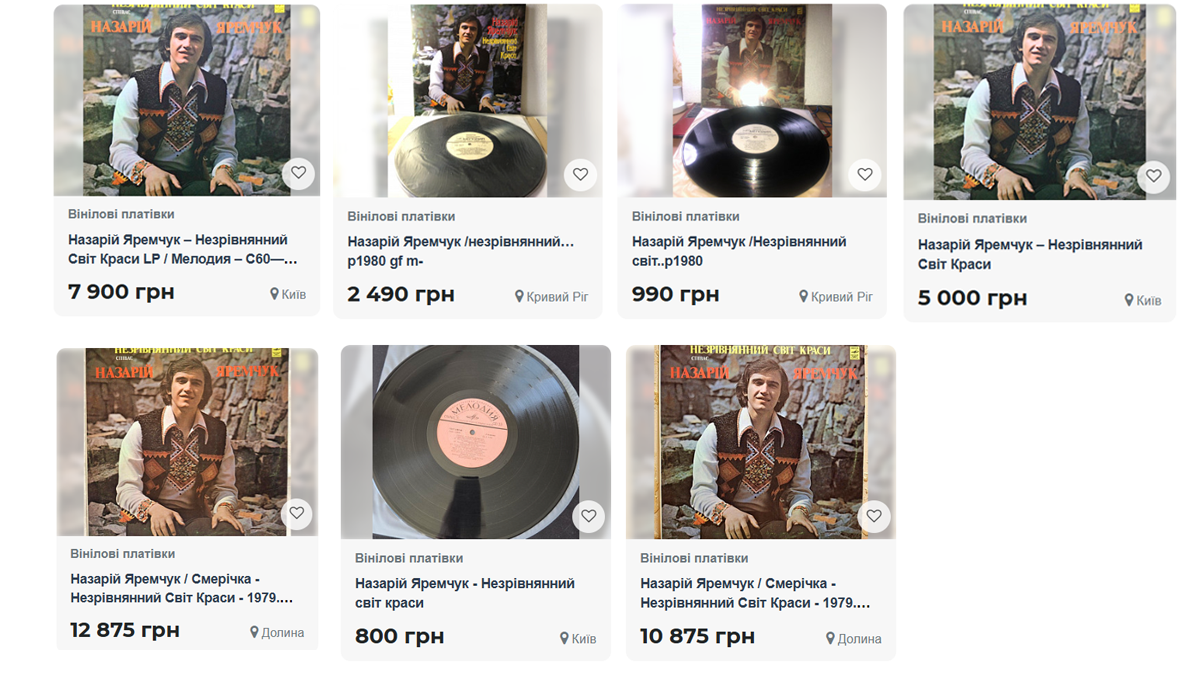Save the 10 875 грн listing via heart
This screenshot has width=1200, height=675.
pyautogui.click(x=874, y=516)
